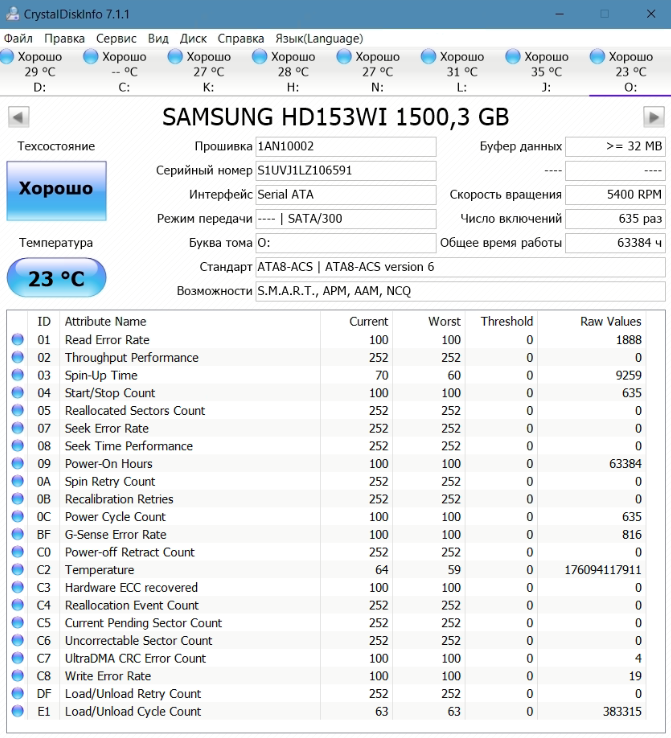Click status dot for Spin-Up Time

click(18, 375)
